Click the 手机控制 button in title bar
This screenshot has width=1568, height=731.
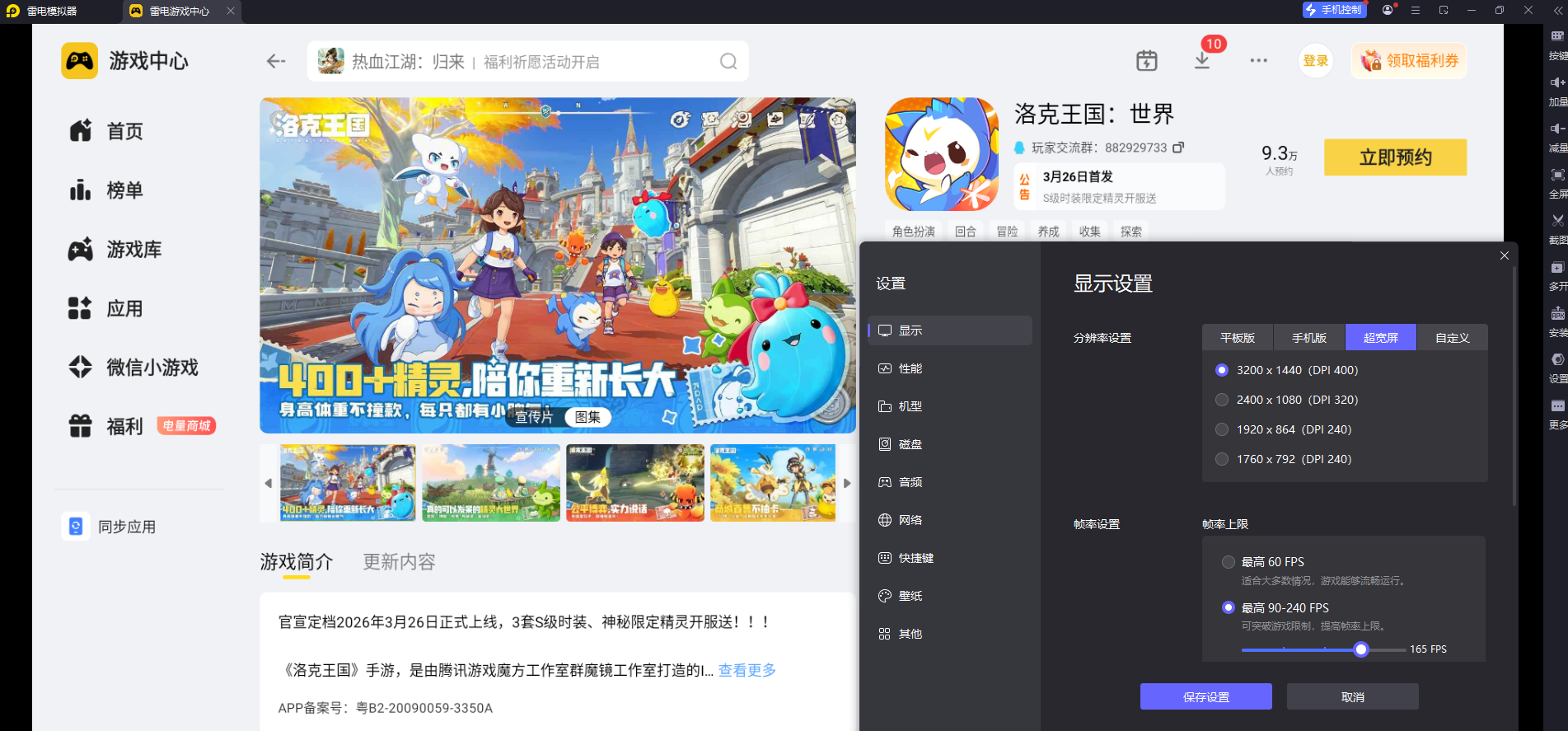(1333, 10)
